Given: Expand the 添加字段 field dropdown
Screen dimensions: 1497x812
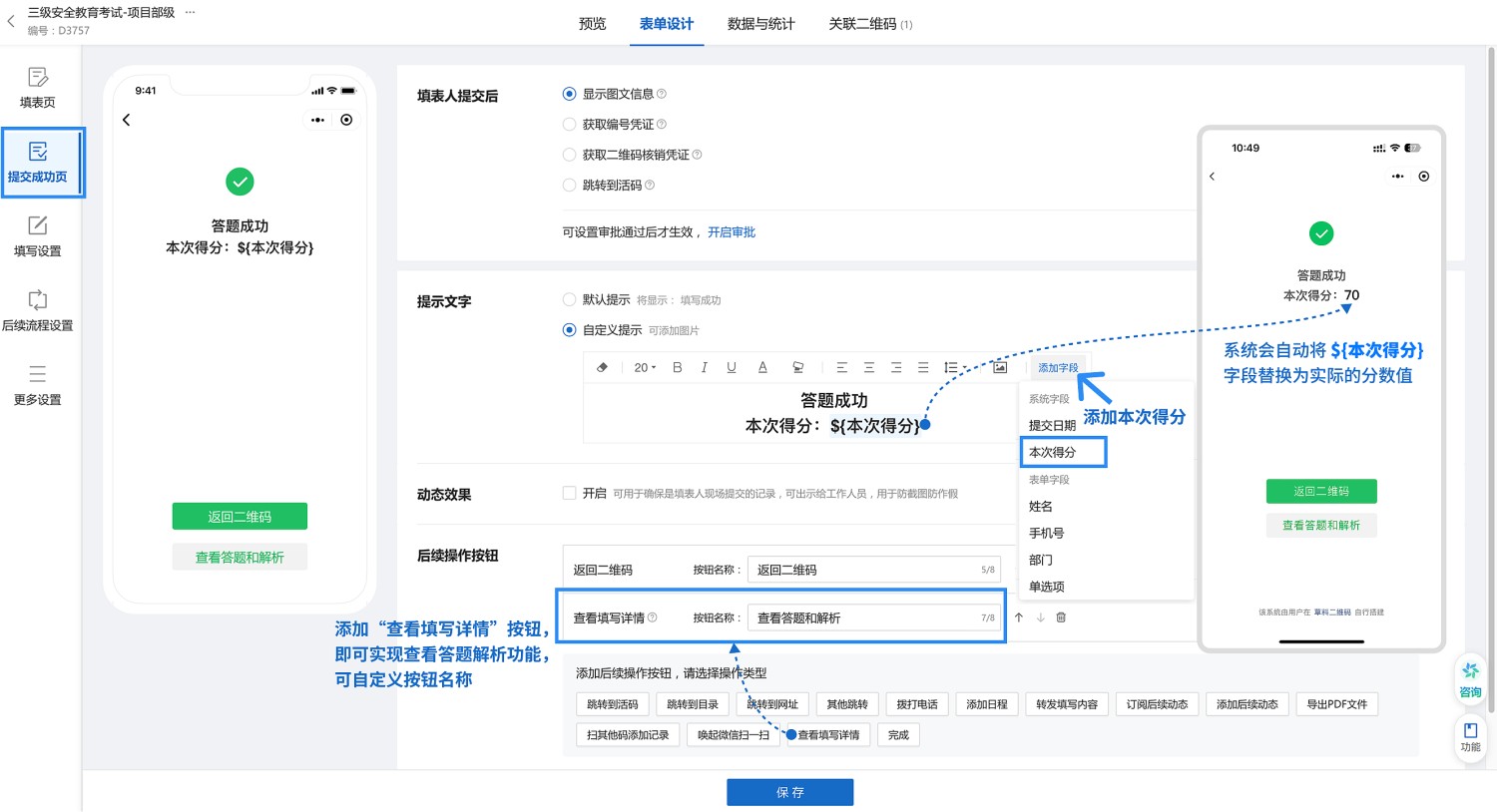Looking at the screenshot, I should [1058, 367].
